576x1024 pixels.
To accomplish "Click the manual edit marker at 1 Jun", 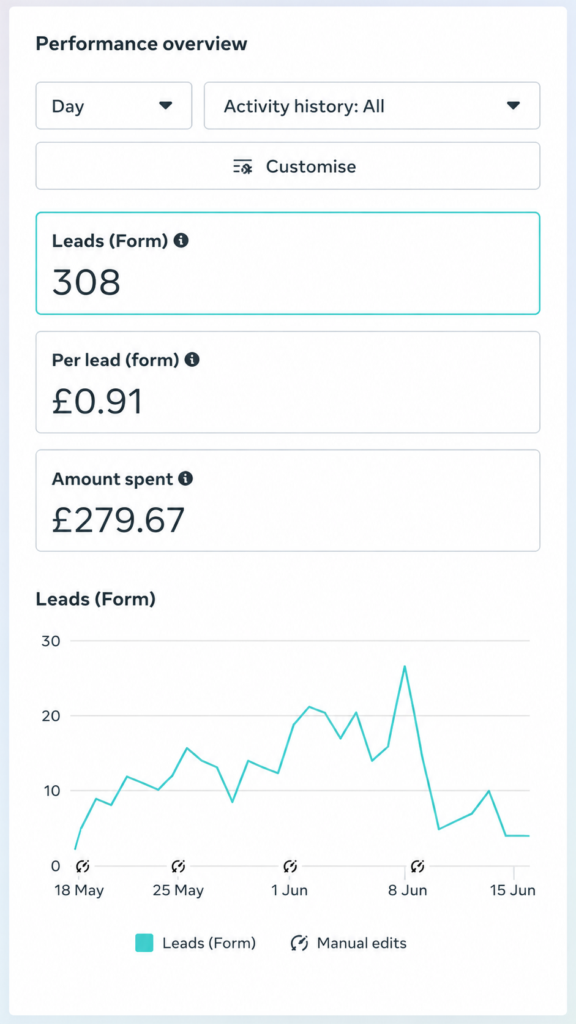I will point(291,867).
